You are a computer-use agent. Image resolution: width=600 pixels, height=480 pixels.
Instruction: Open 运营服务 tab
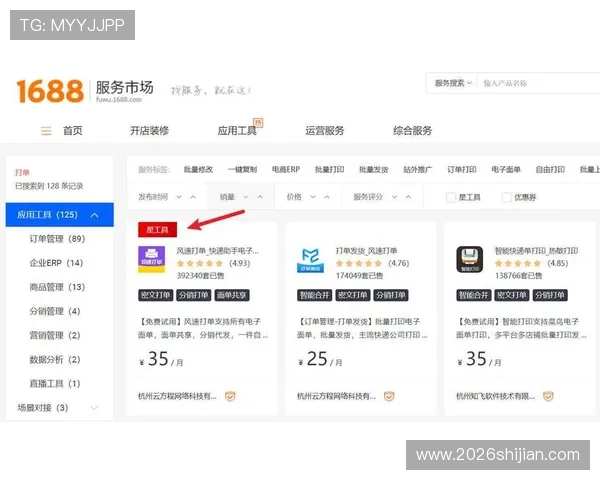click(325, 131)
